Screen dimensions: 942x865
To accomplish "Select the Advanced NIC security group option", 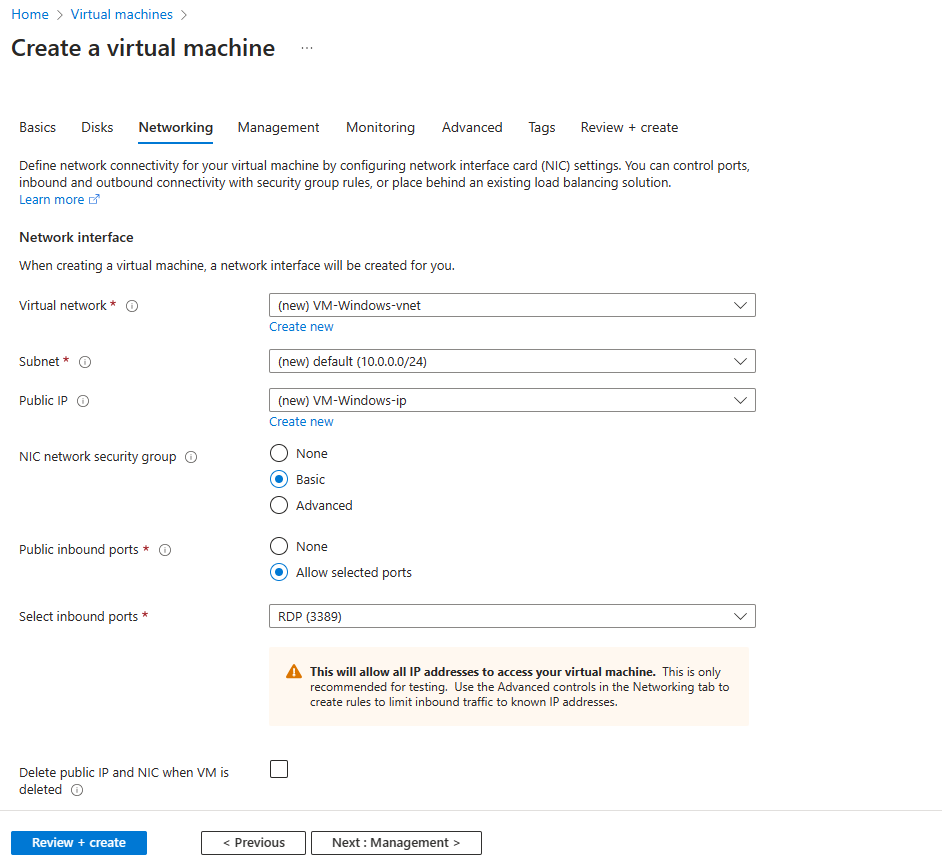I will tap(278, 505).
